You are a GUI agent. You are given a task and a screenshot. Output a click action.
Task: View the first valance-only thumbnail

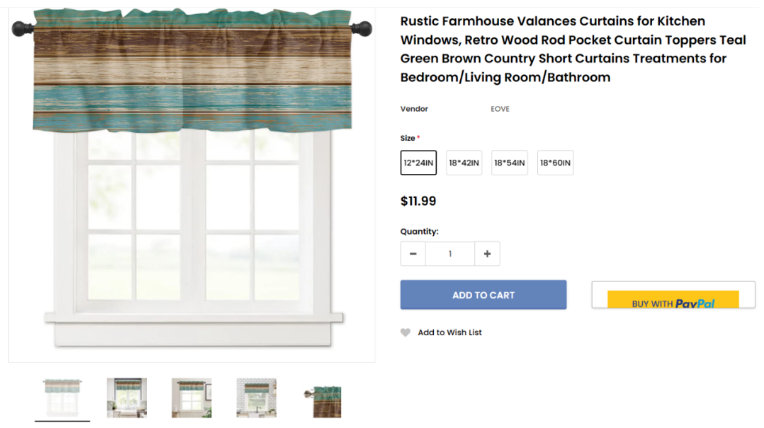[62, 398]
